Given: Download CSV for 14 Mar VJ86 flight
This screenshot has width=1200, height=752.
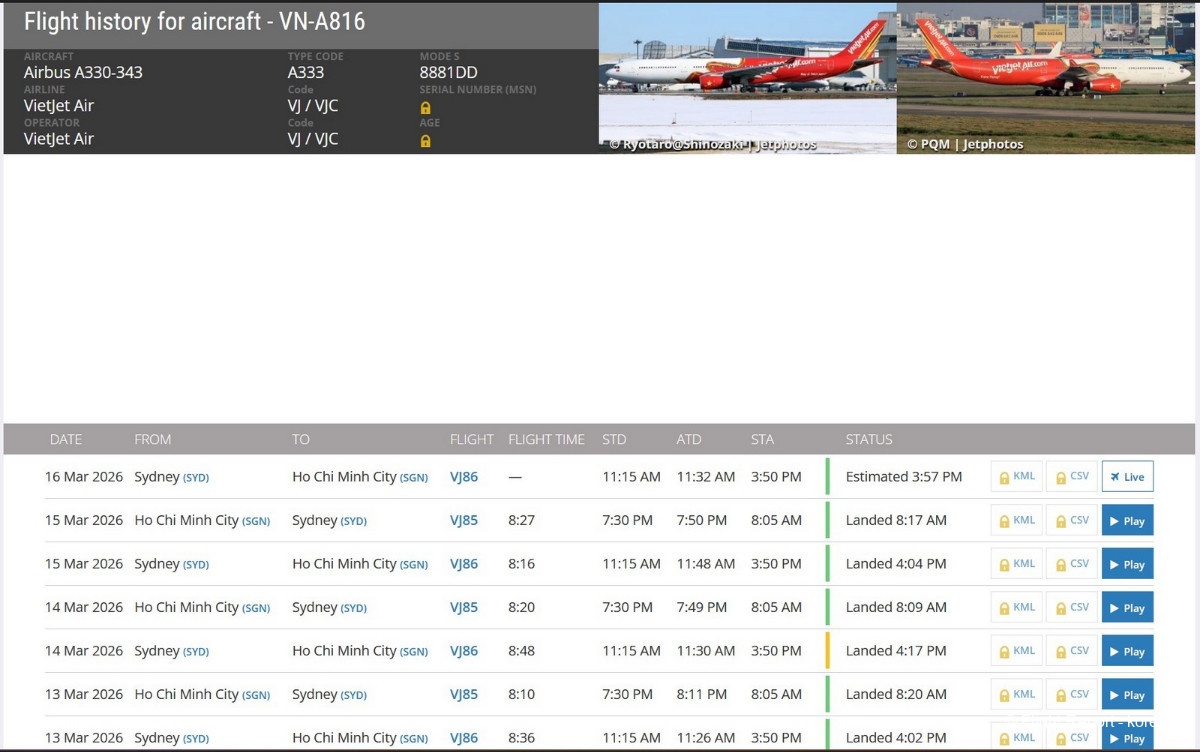Looking at the screenshot, I should pos(1072,651).
